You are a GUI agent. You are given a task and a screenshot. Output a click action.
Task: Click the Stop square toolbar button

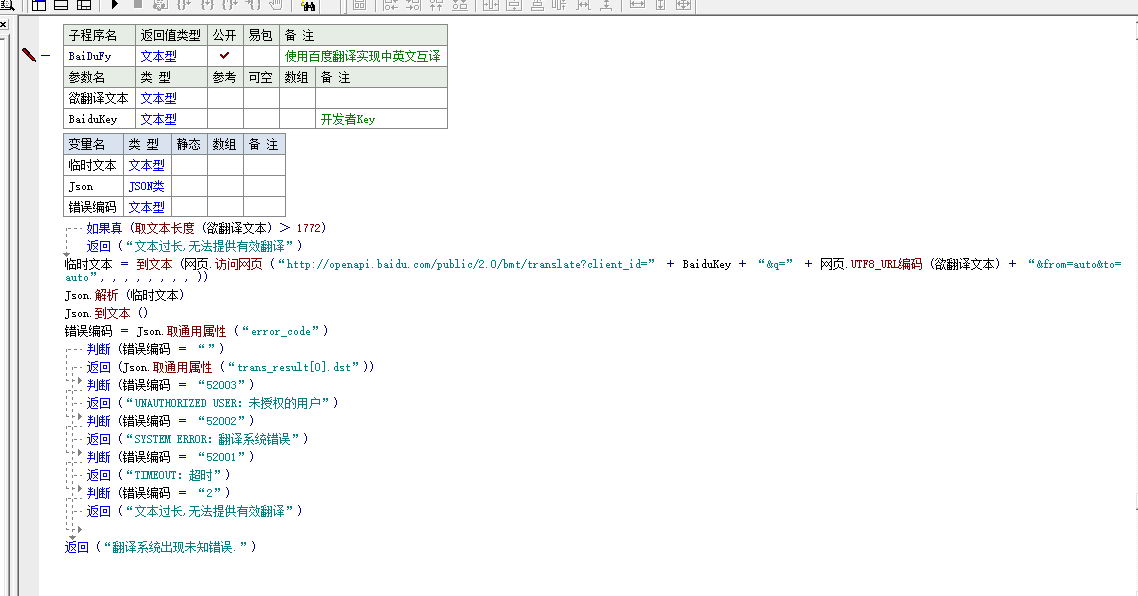click(137, 5)
